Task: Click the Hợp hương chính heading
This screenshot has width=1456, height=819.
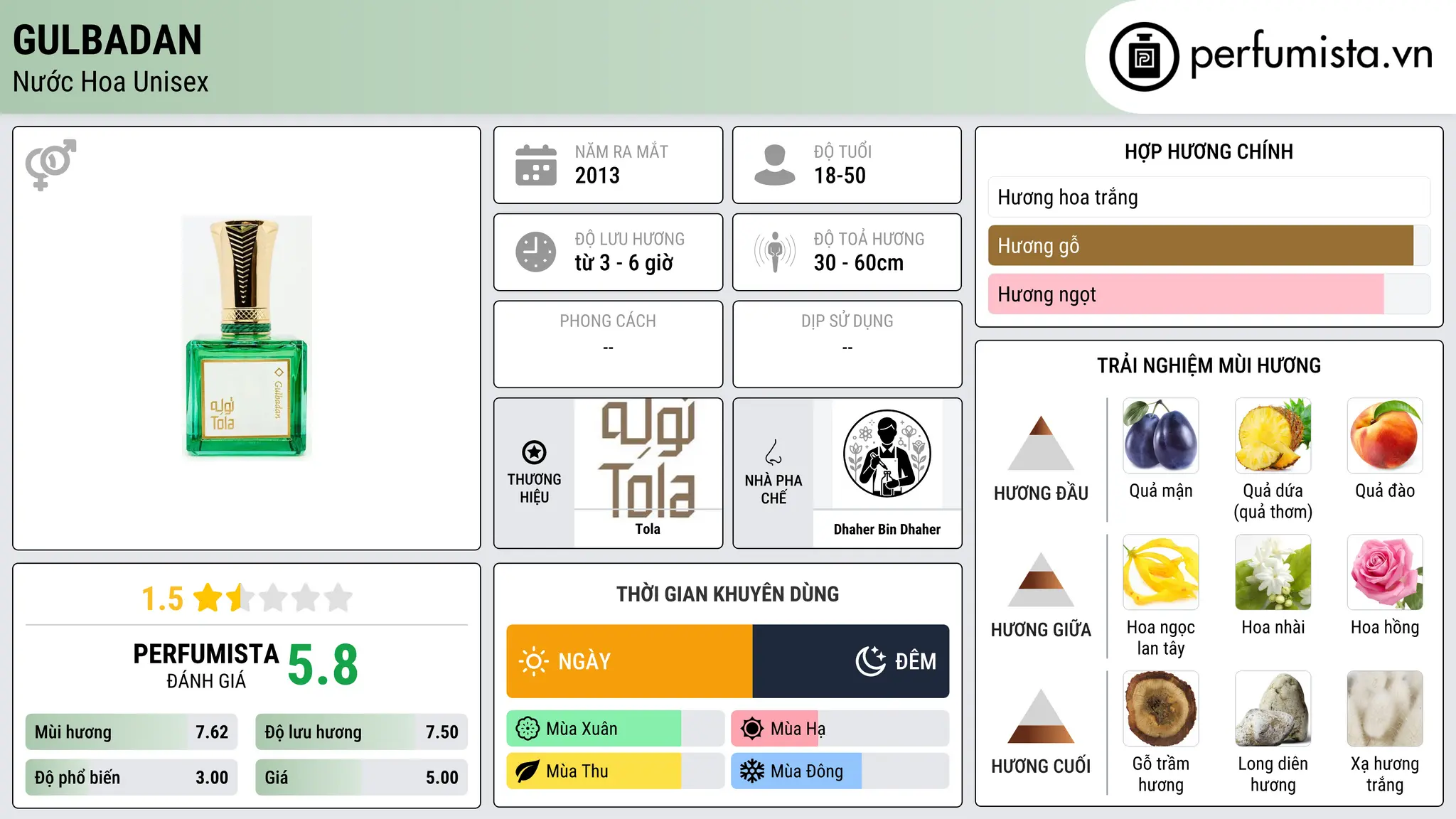Action: click(x=1209, y=151)
